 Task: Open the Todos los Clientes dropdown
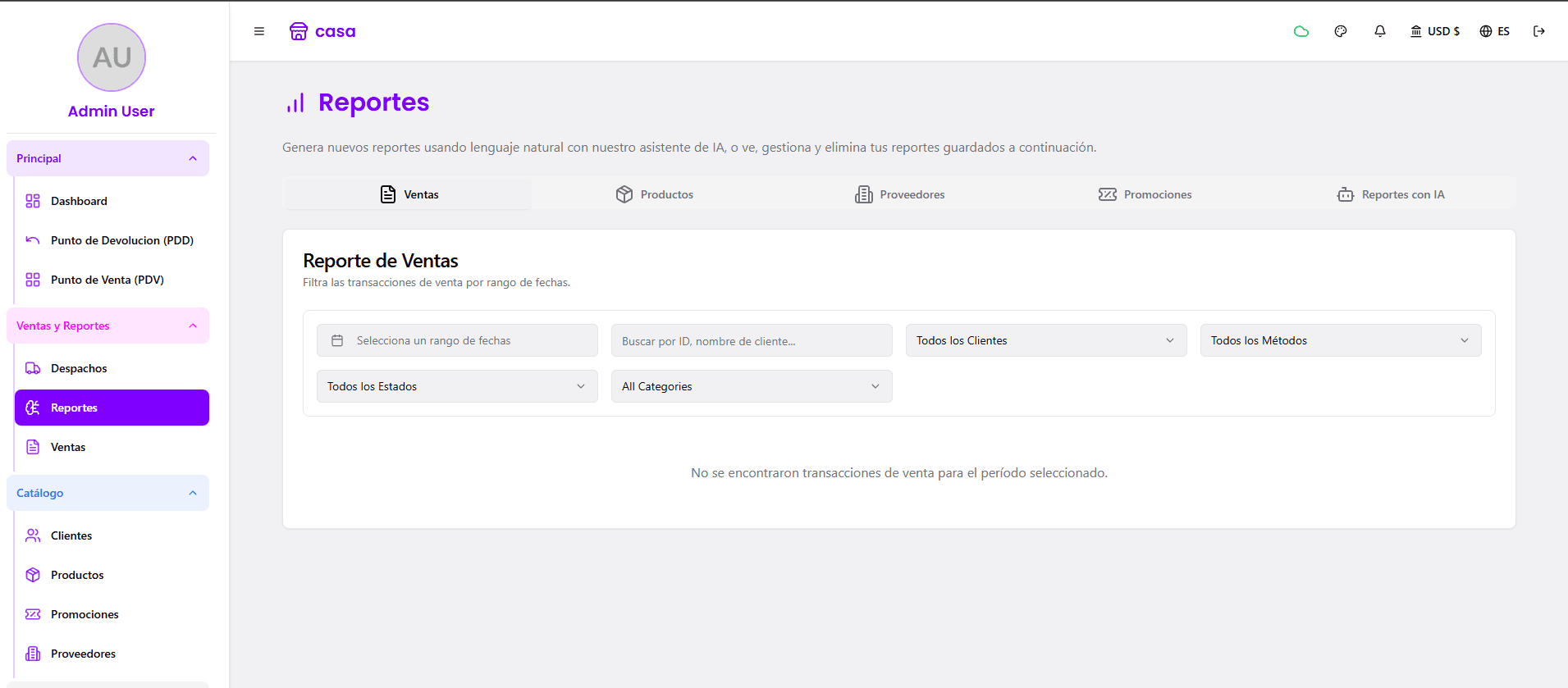[1046, 340]
